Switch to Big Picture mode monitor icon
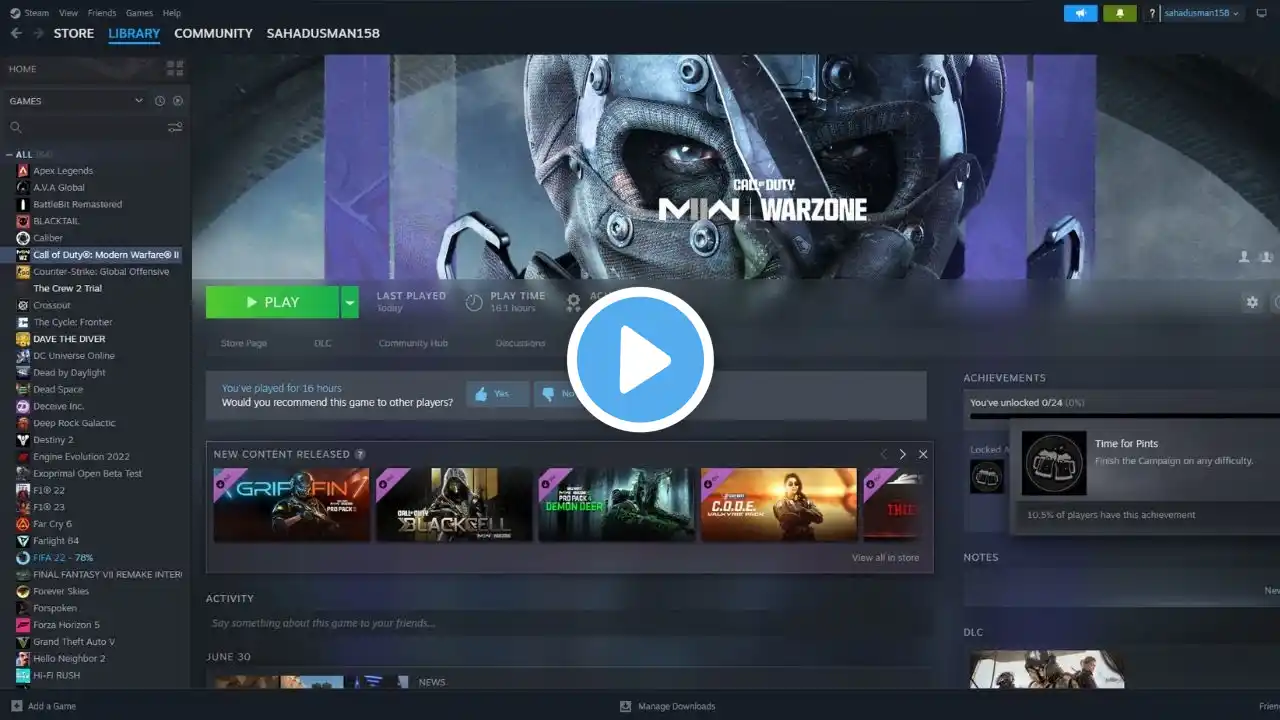 (x=1262, y=13)
